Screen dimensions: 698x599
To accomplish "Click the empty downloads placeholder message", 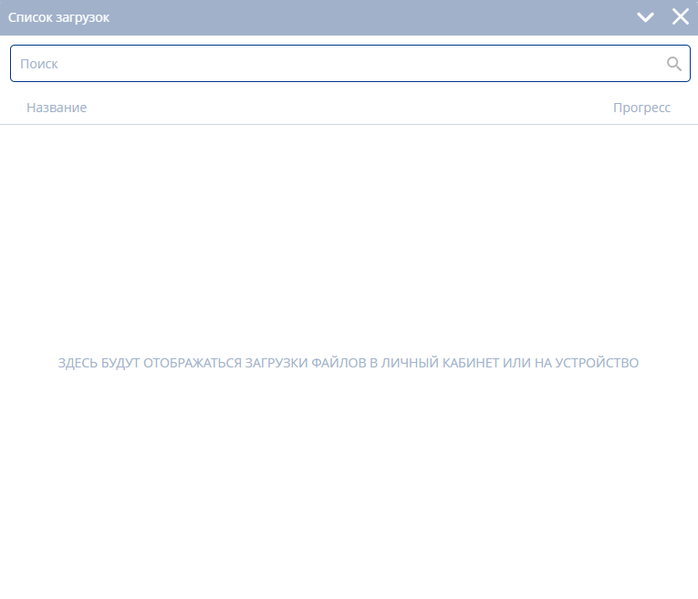I will pyautogui.click(x=348, y=363).
